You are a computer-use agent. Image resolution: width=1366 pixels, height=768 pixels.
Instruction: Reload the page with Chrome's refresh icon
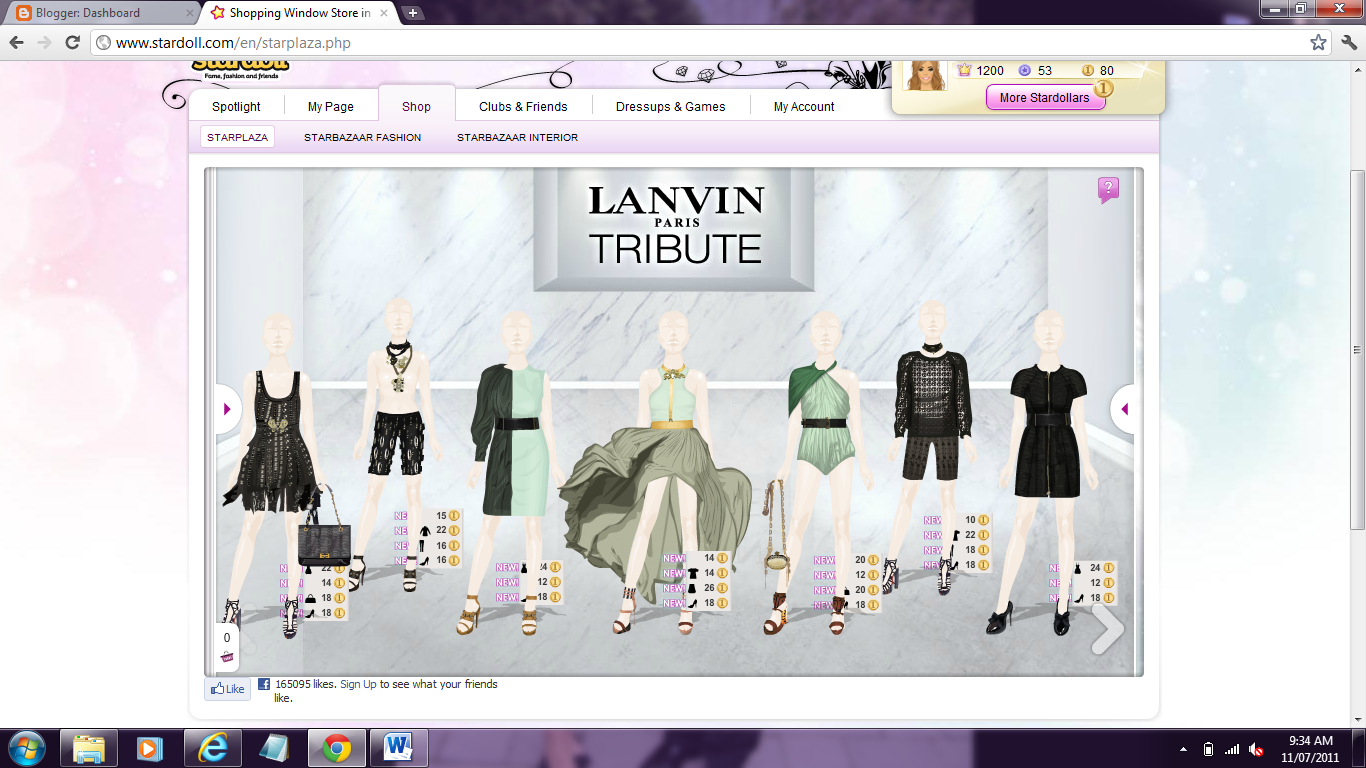pos(72,43)
